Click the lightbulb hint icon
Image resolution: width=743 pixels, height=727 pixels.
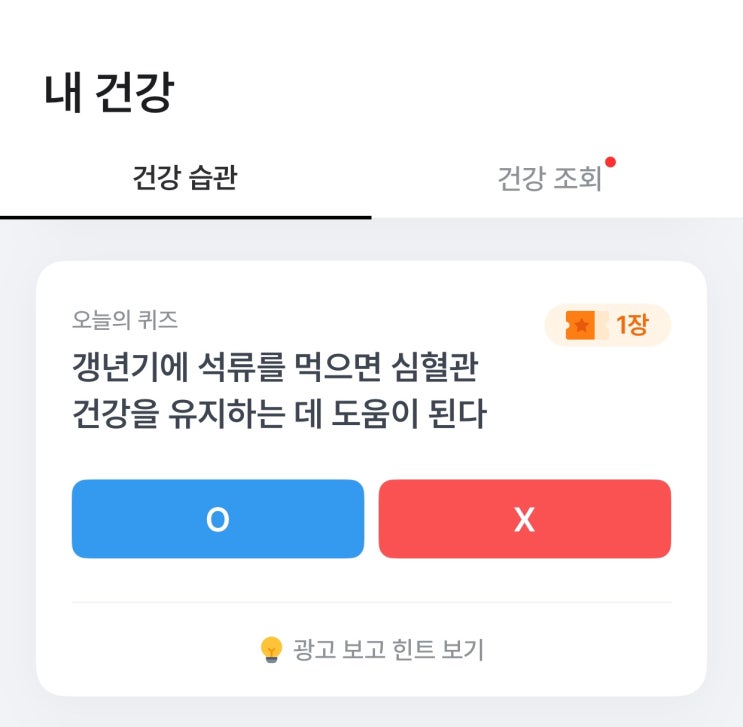[x=271, y=650]
